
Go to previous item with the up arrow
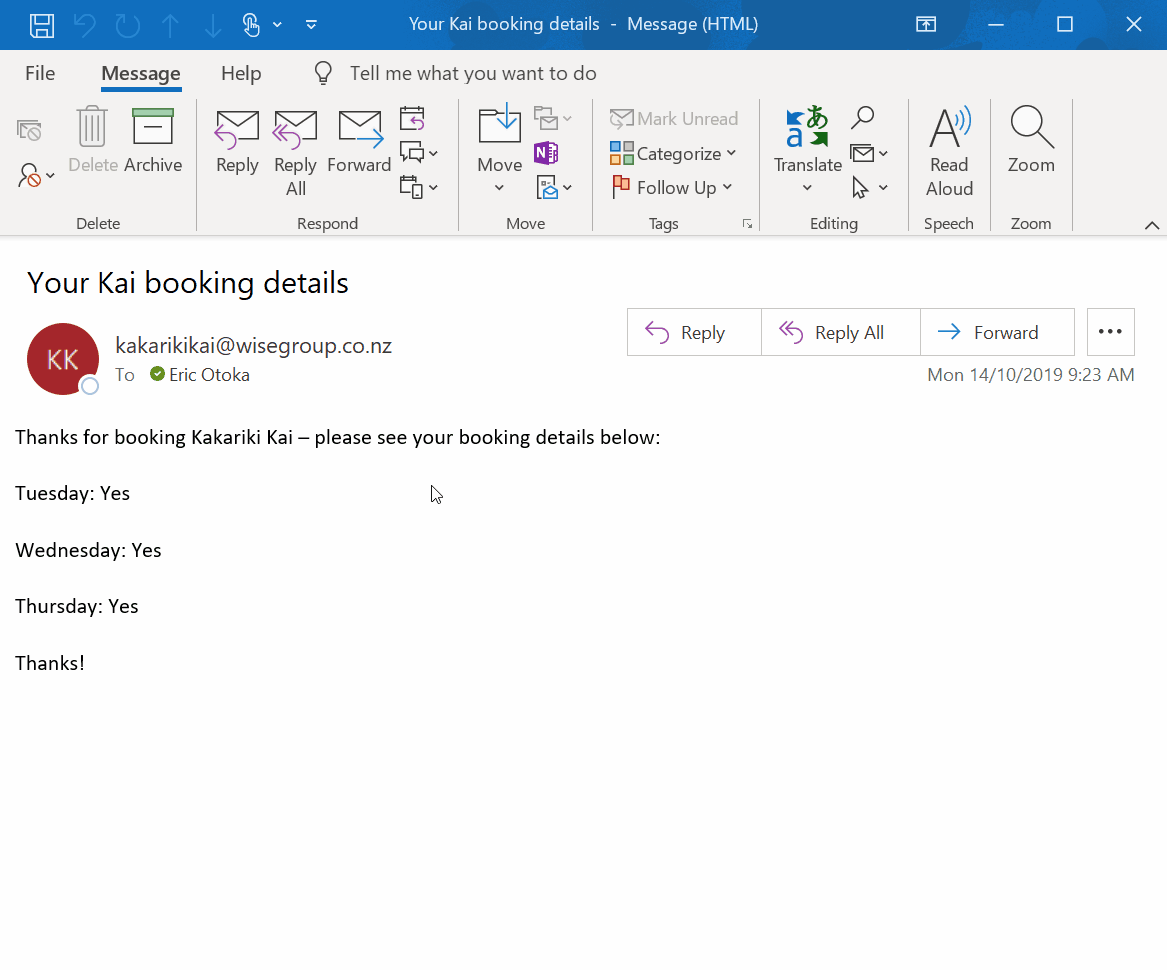coord(170,25)
